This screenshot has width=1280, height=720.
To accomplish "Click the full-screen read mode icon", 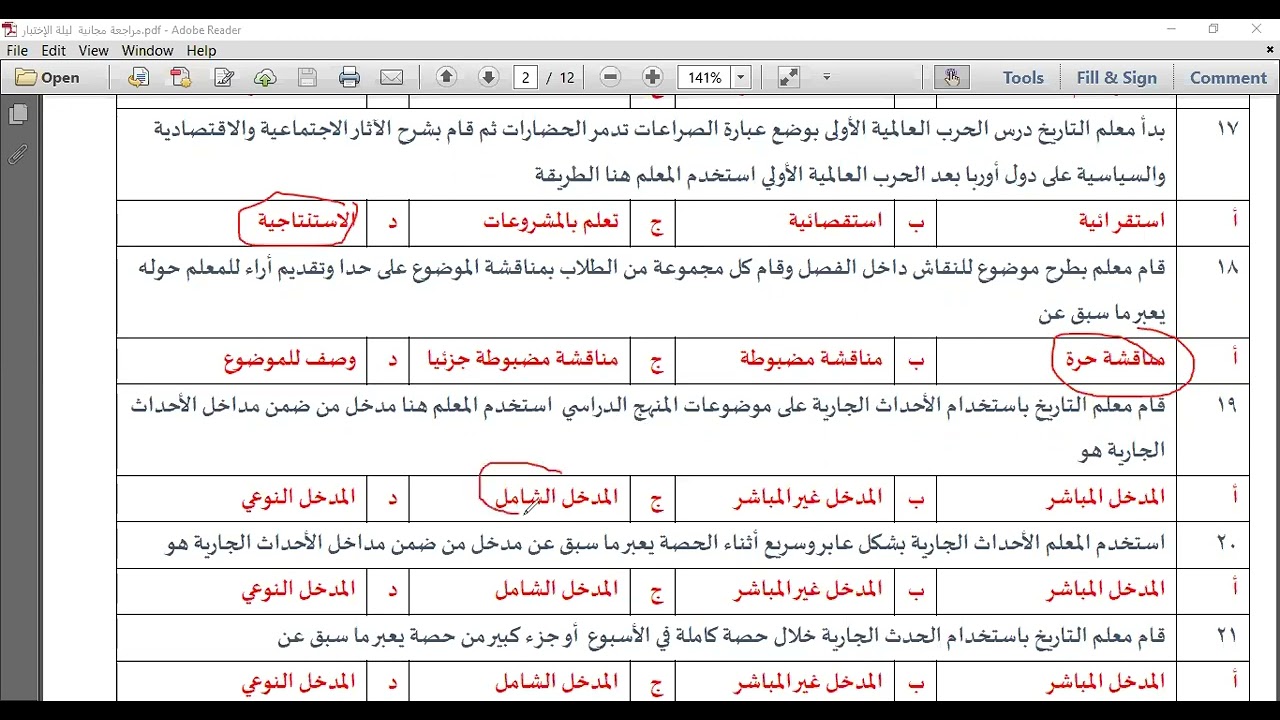I will click(x=788, y=77).
